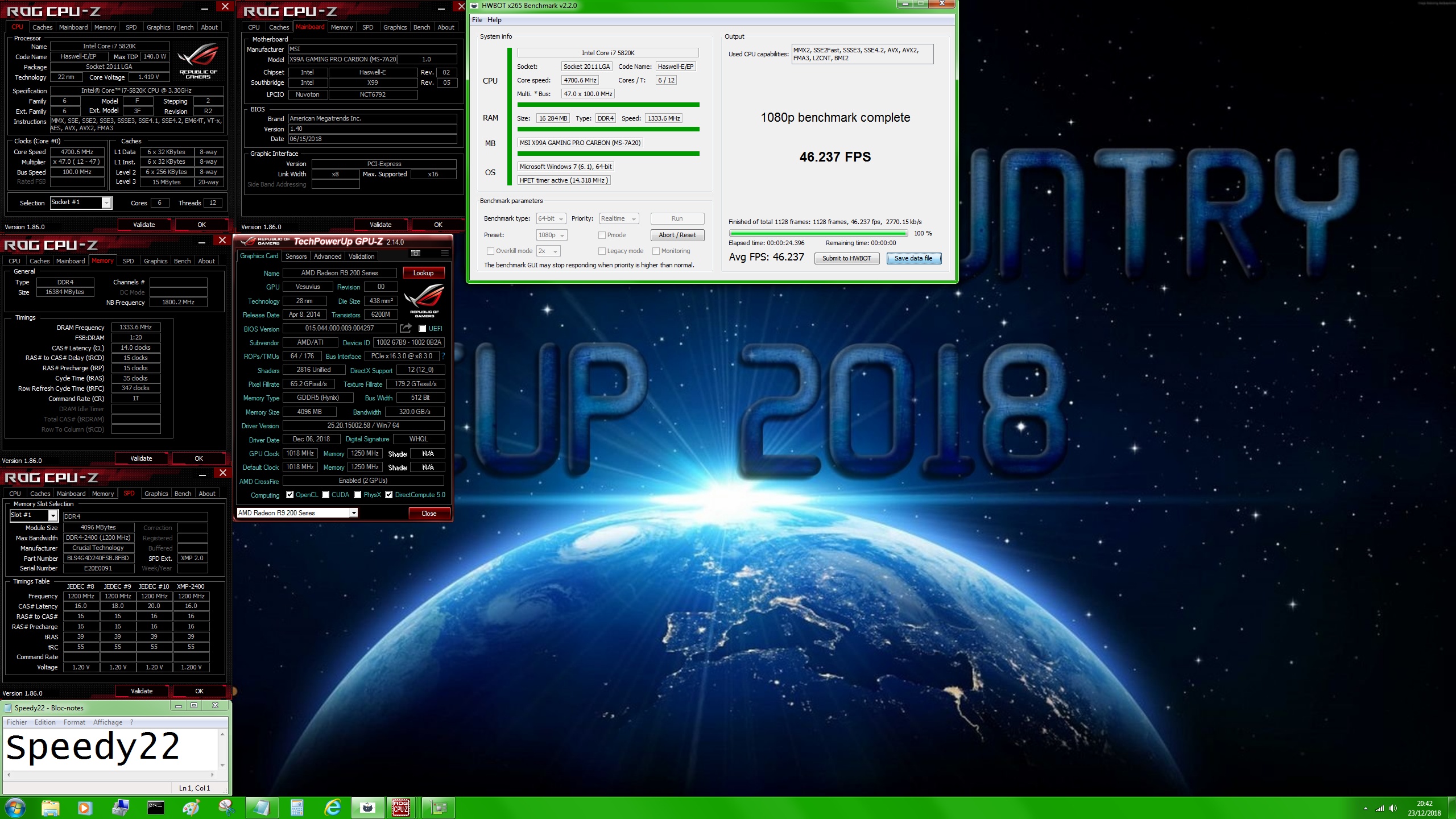Toggle the DirectCompute 5.0 checkbox
The image size is (1456, 819).
[389, 495]
